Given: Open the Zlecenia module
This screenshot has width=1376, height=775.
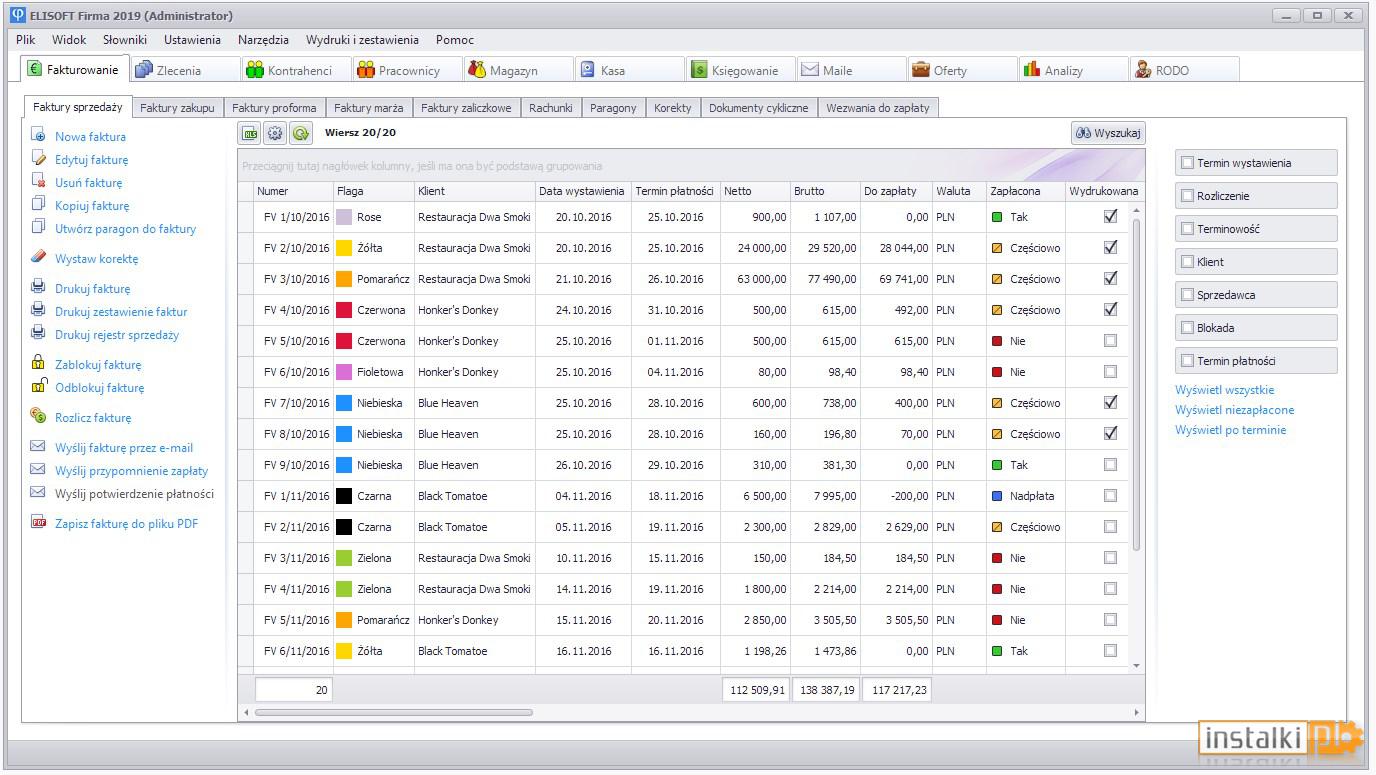Looking at the screenshot, I should pos(185,70).
